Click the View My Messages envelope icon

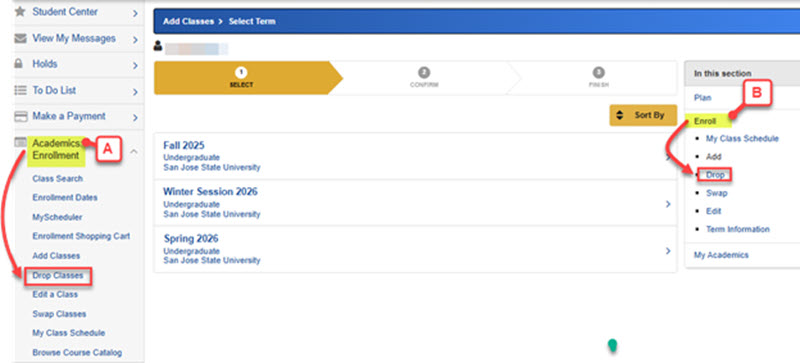[20, 38]
